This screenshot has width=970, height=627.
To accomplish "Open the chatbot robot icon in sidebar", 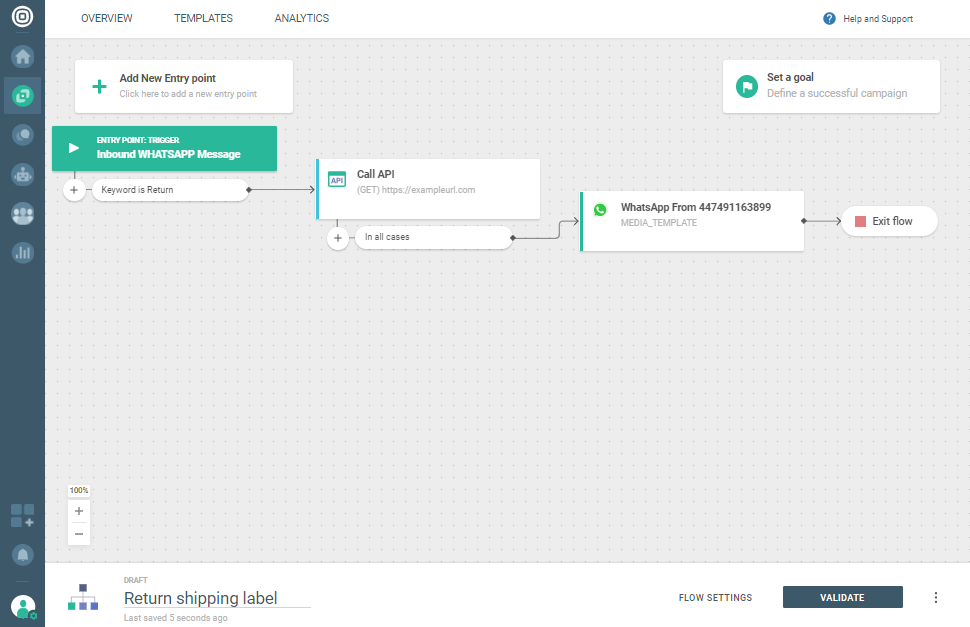I will [x=22, y=174].
